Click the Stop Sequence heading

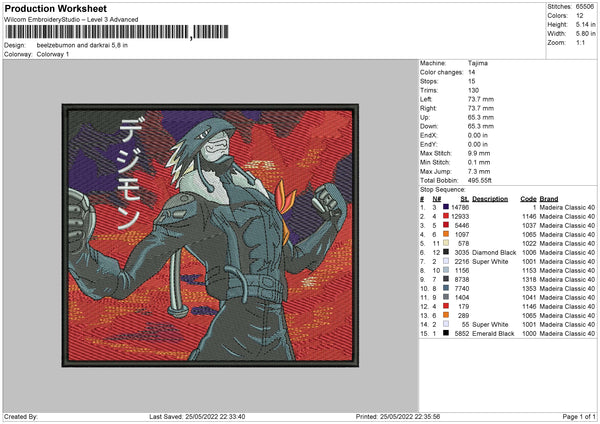tap(443, 190)
